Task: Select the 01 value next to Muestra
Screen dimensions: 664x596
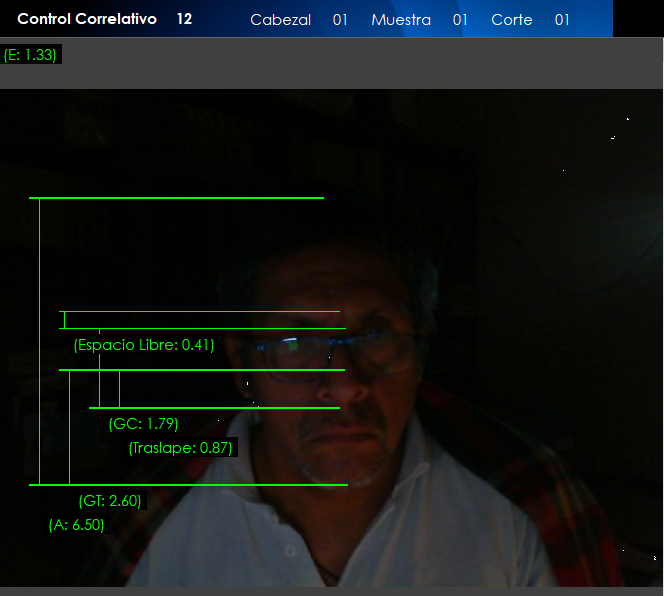Action: pos(460,20)
